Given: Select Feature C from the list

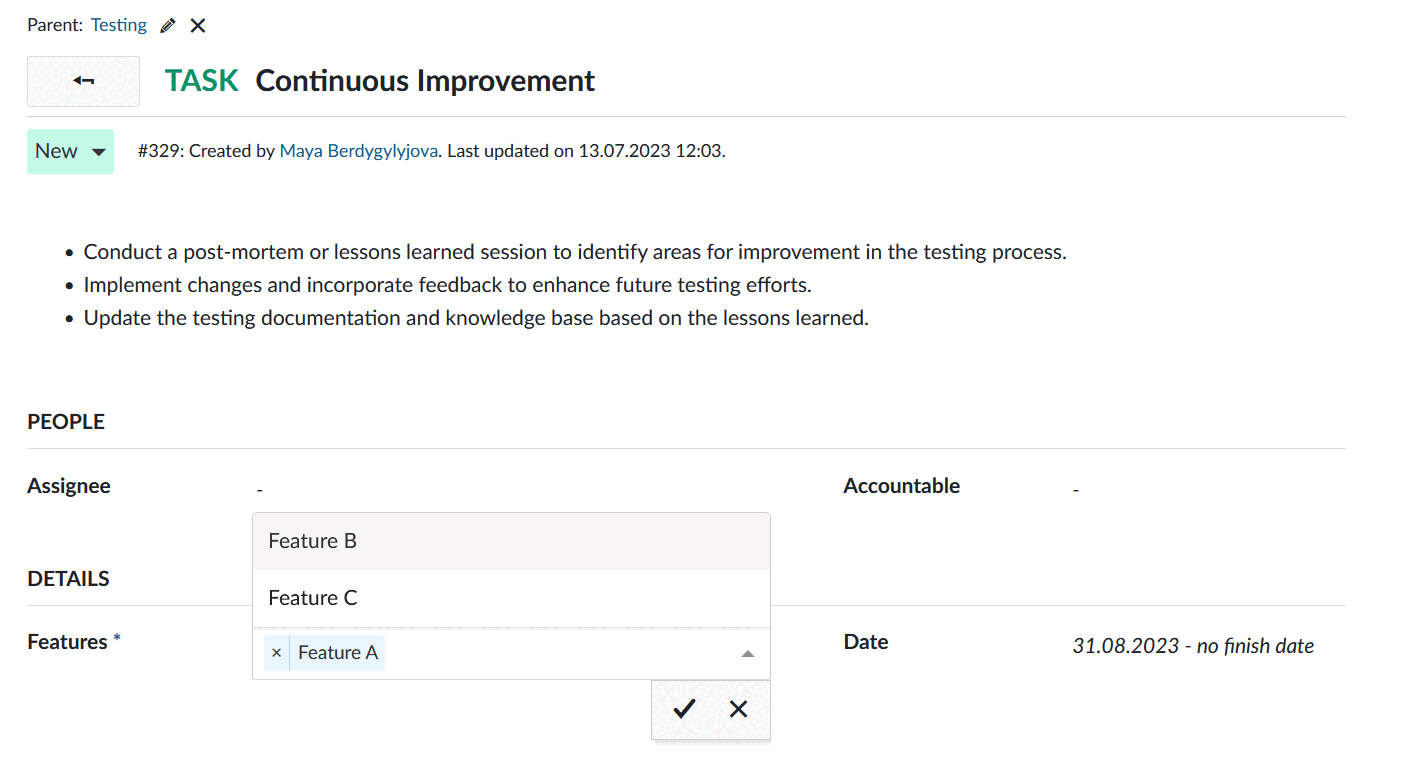Looking at the screenshot, I should click(x=313, y=597).
